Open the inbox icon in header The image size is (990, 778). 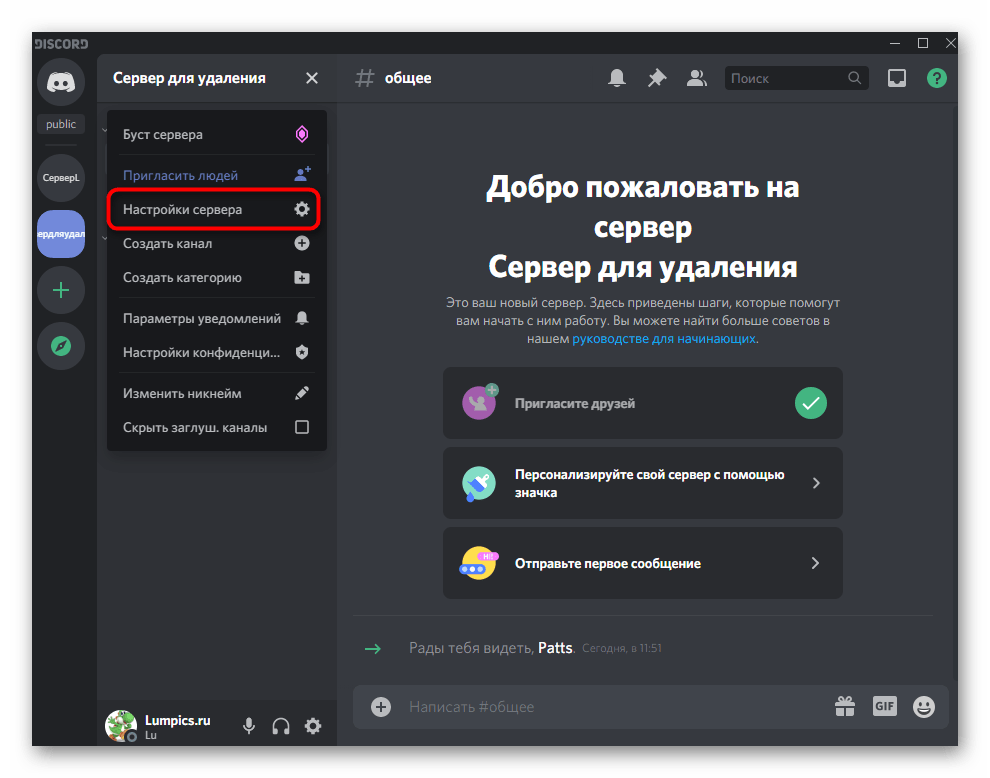pyautogui.click(x=897, y=78)
